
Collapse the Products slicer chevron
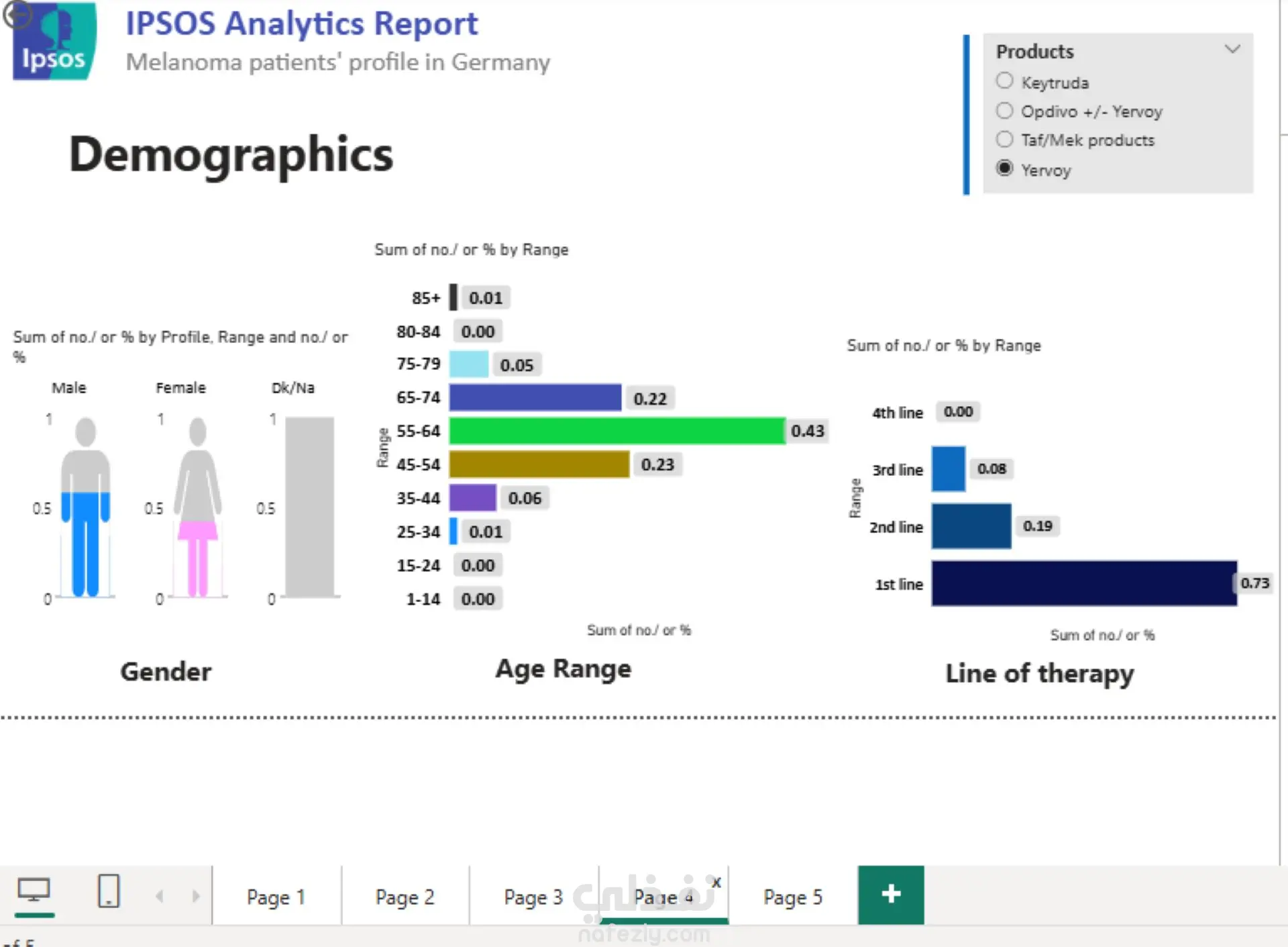(x=1232, y=49)
